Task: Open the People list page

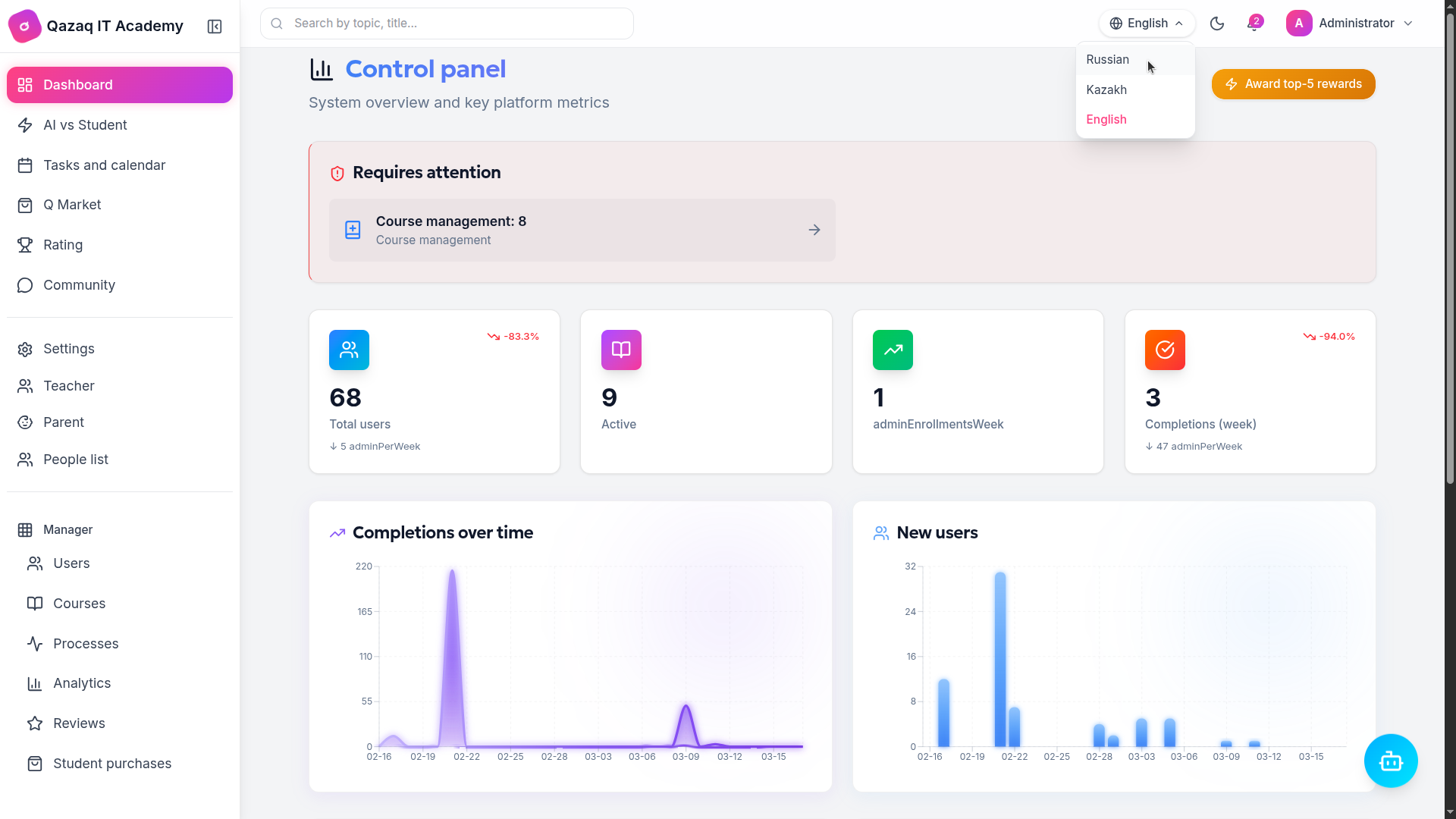Action: [x=76, y=459]
